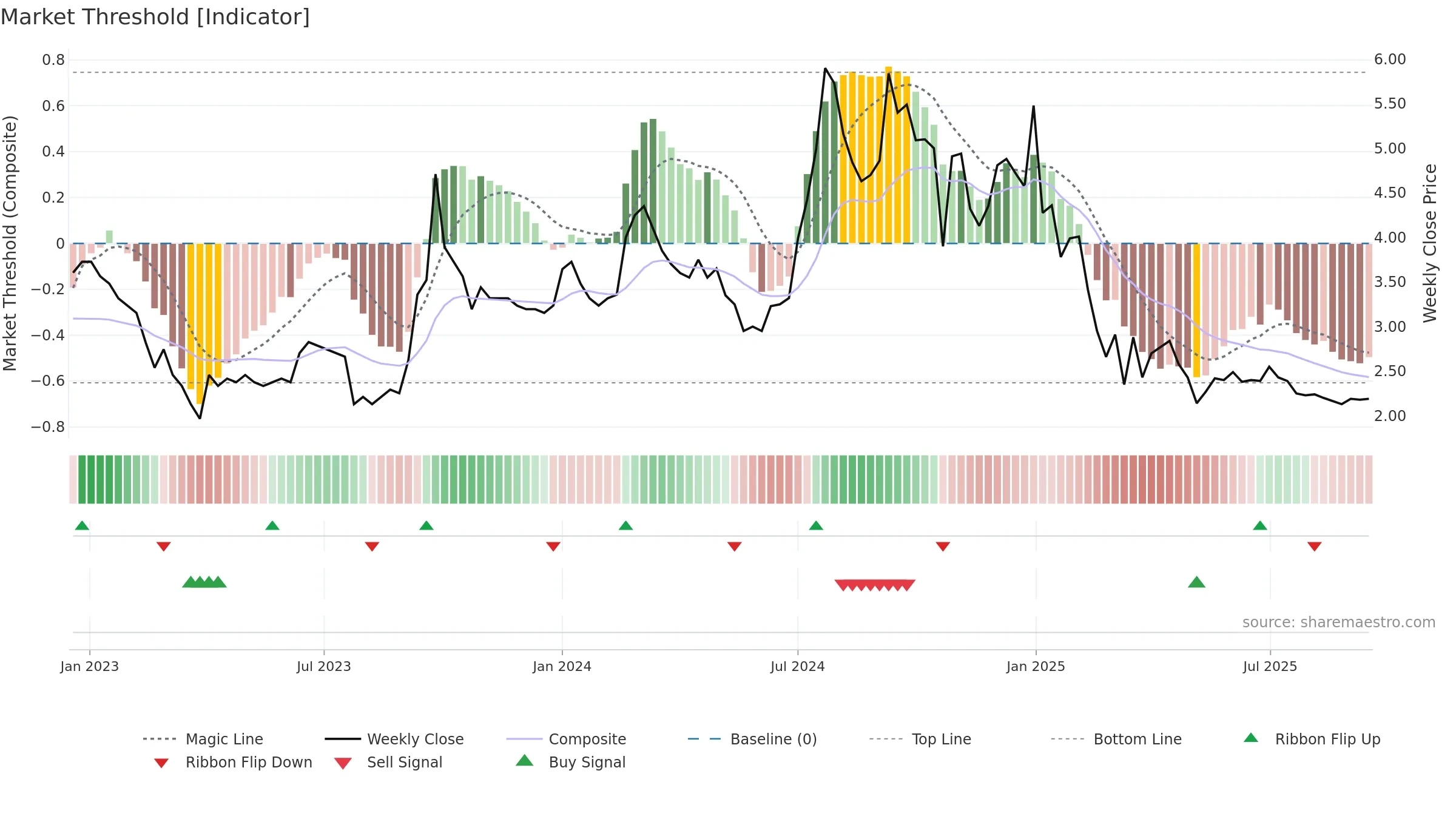The height and width of the screenshot is (819, 1456).
Task: Click ribbon flip up marker before Jul 2025
Action: click(x=1260, y=525)
